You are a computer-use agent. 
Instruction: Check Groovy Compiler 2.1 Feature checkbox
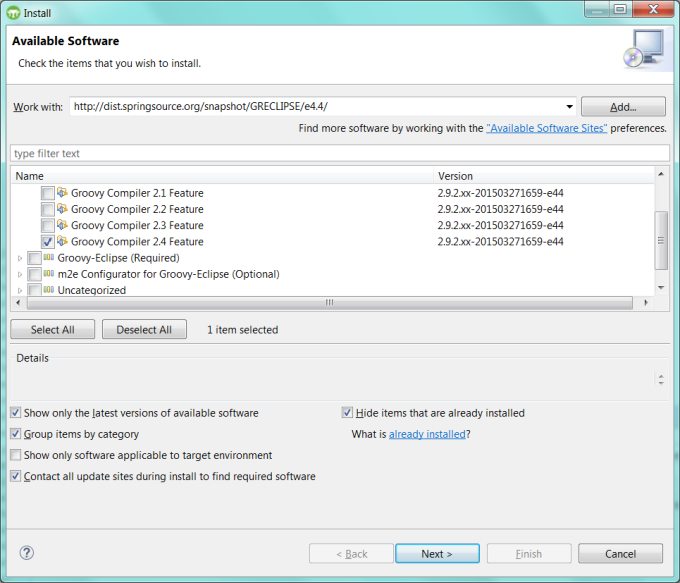pos(48,193)
